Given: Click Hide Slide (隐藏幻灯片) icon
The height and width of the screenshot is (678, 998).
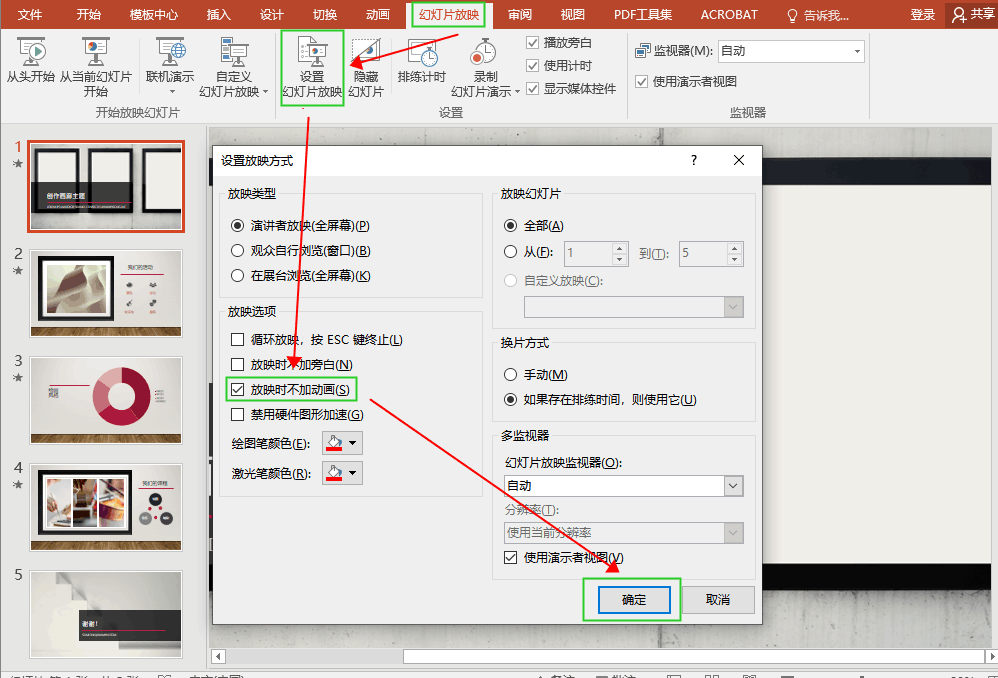Looking at the screenshot, I should point(366,52).
